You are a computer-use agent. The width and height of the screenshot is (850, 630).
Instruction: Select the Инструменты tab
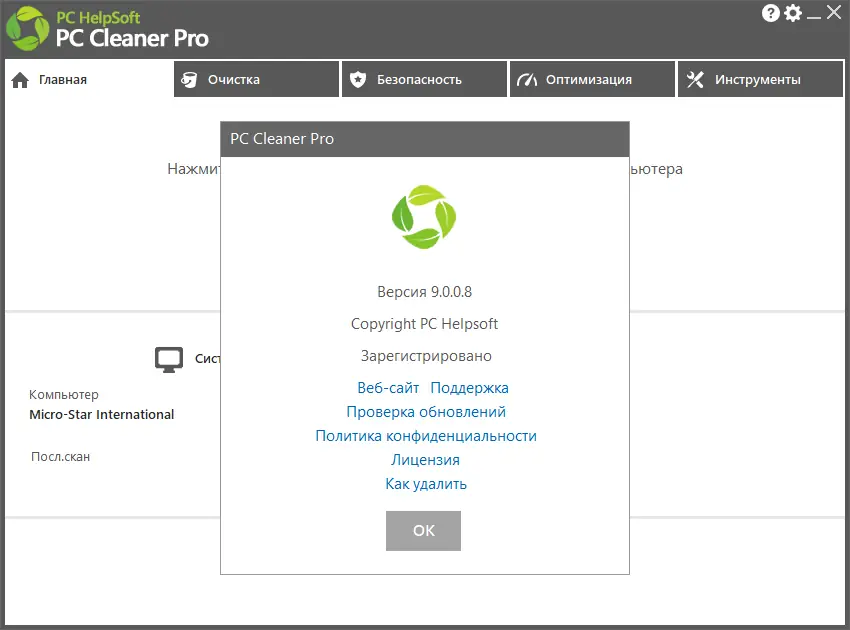pyautogui.click(x=761, y=79)
